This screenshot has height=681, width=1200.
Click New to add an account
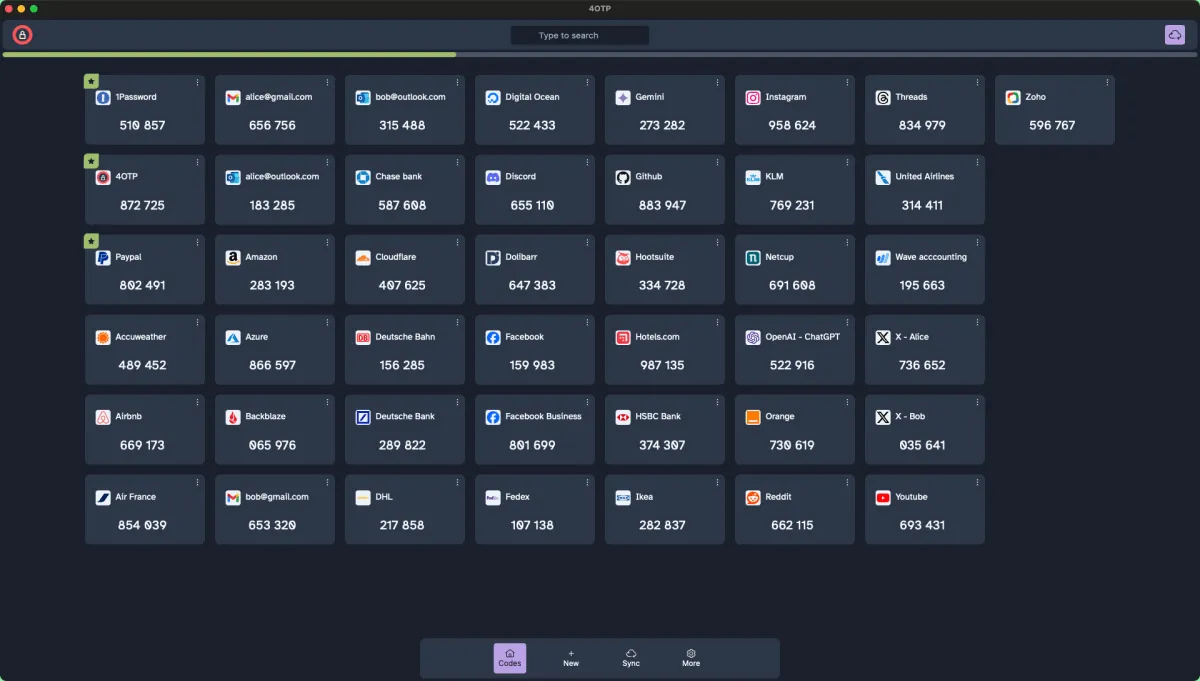point(571,657)
